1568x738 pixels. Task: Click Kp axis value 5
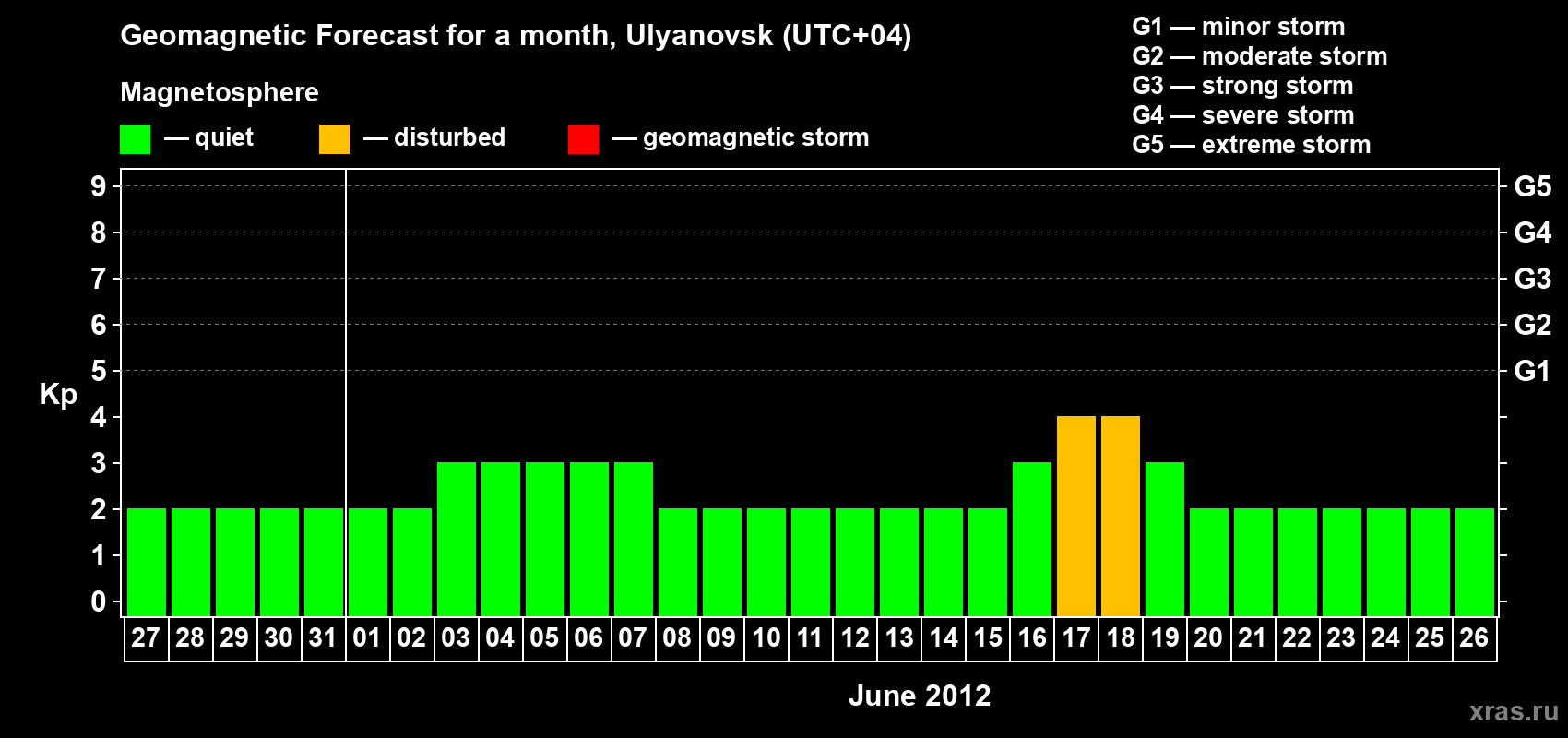99,371
